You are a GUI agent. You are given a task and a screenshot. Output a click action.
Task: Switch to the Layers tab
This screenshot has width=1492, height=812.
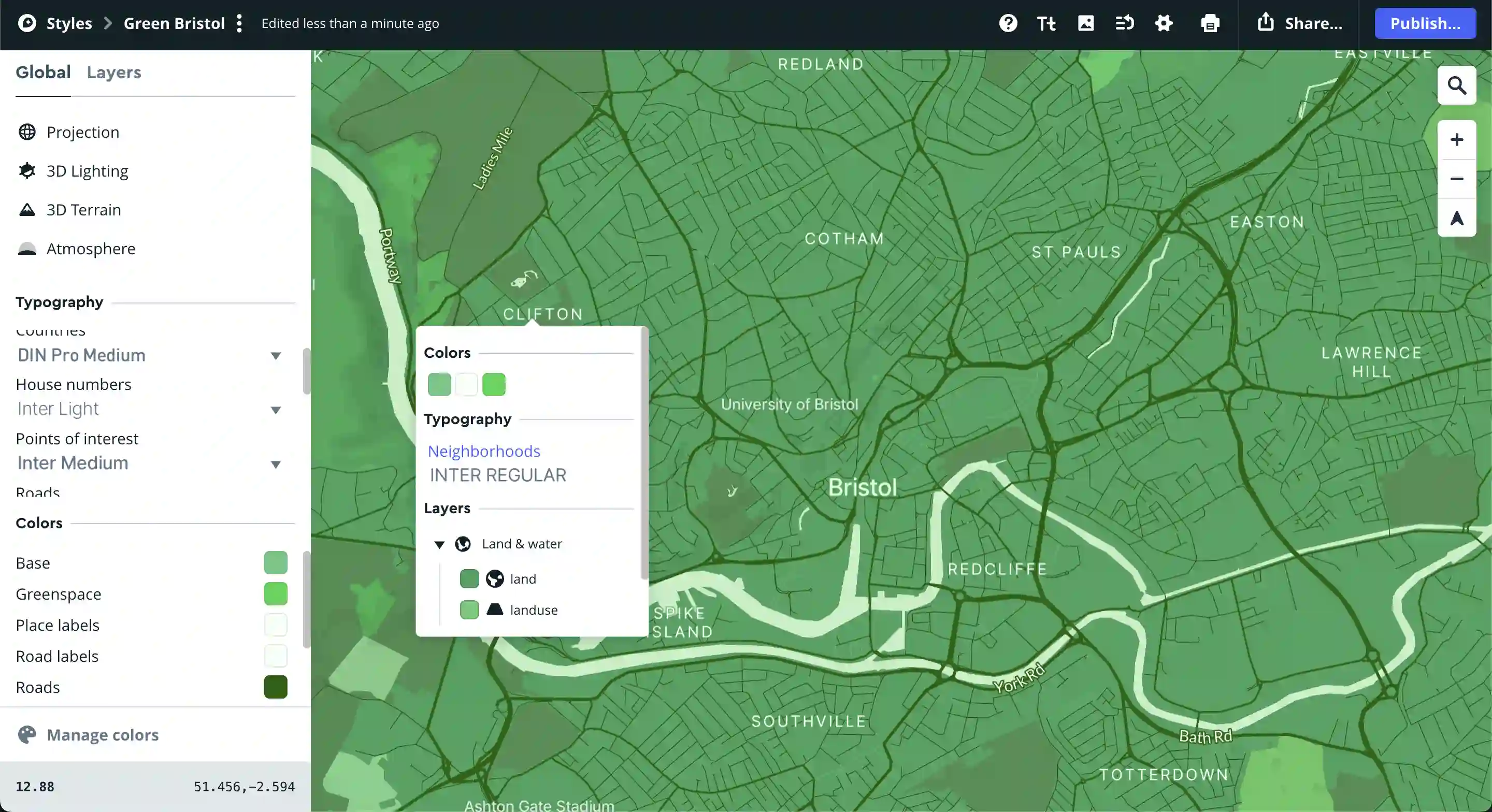click(114, 72)
